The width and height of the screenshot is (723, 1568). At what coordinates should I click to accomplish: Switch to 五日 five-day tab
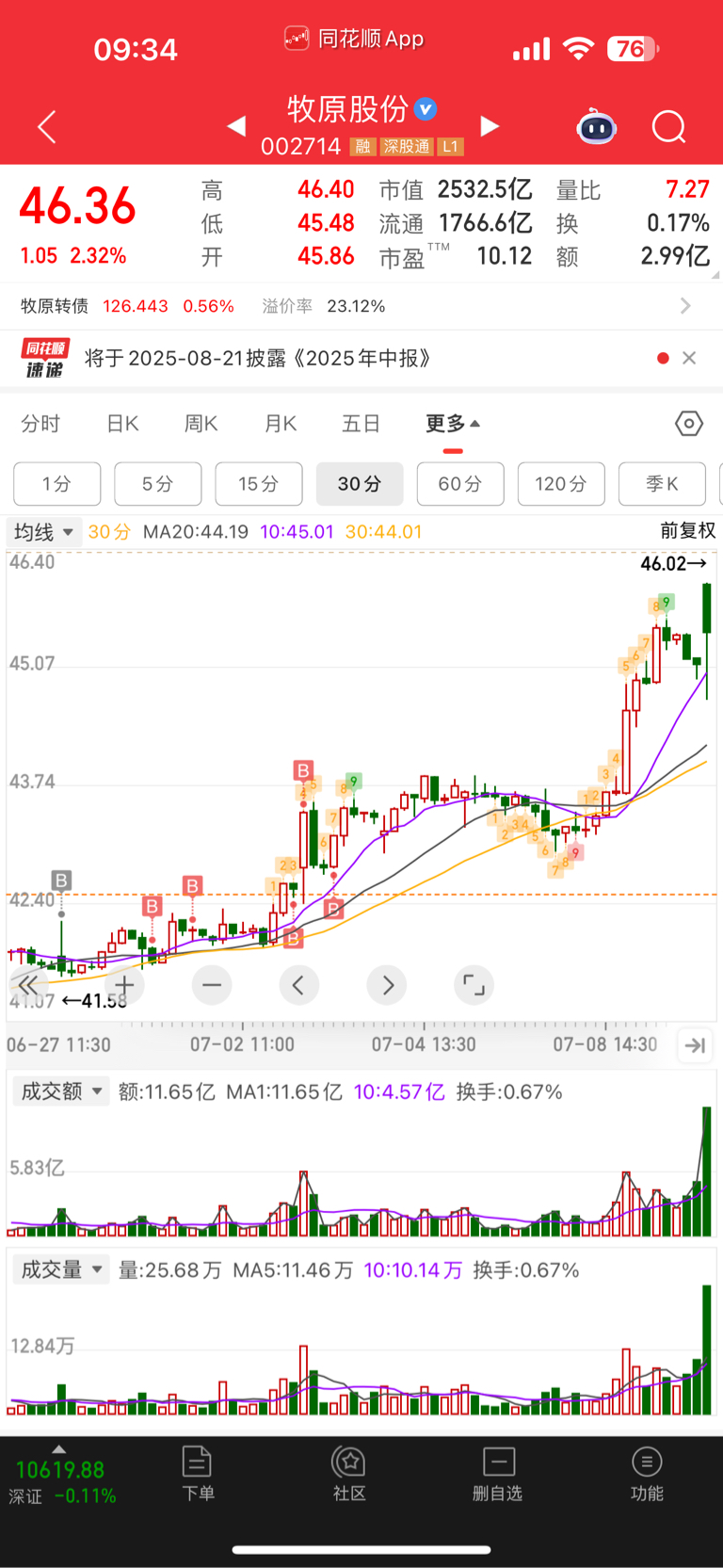pyautogui.click(x=361, y=424)
